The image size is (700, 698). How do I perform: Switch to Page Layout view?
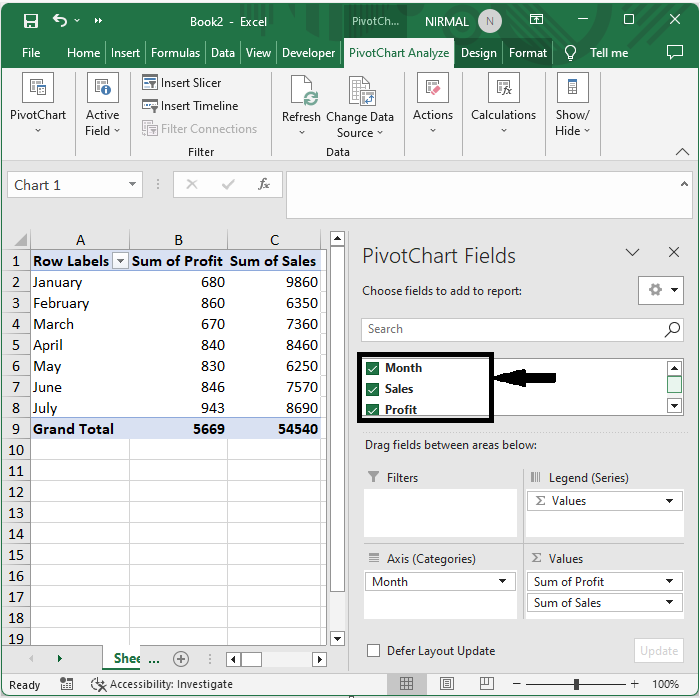click(446, 683)
